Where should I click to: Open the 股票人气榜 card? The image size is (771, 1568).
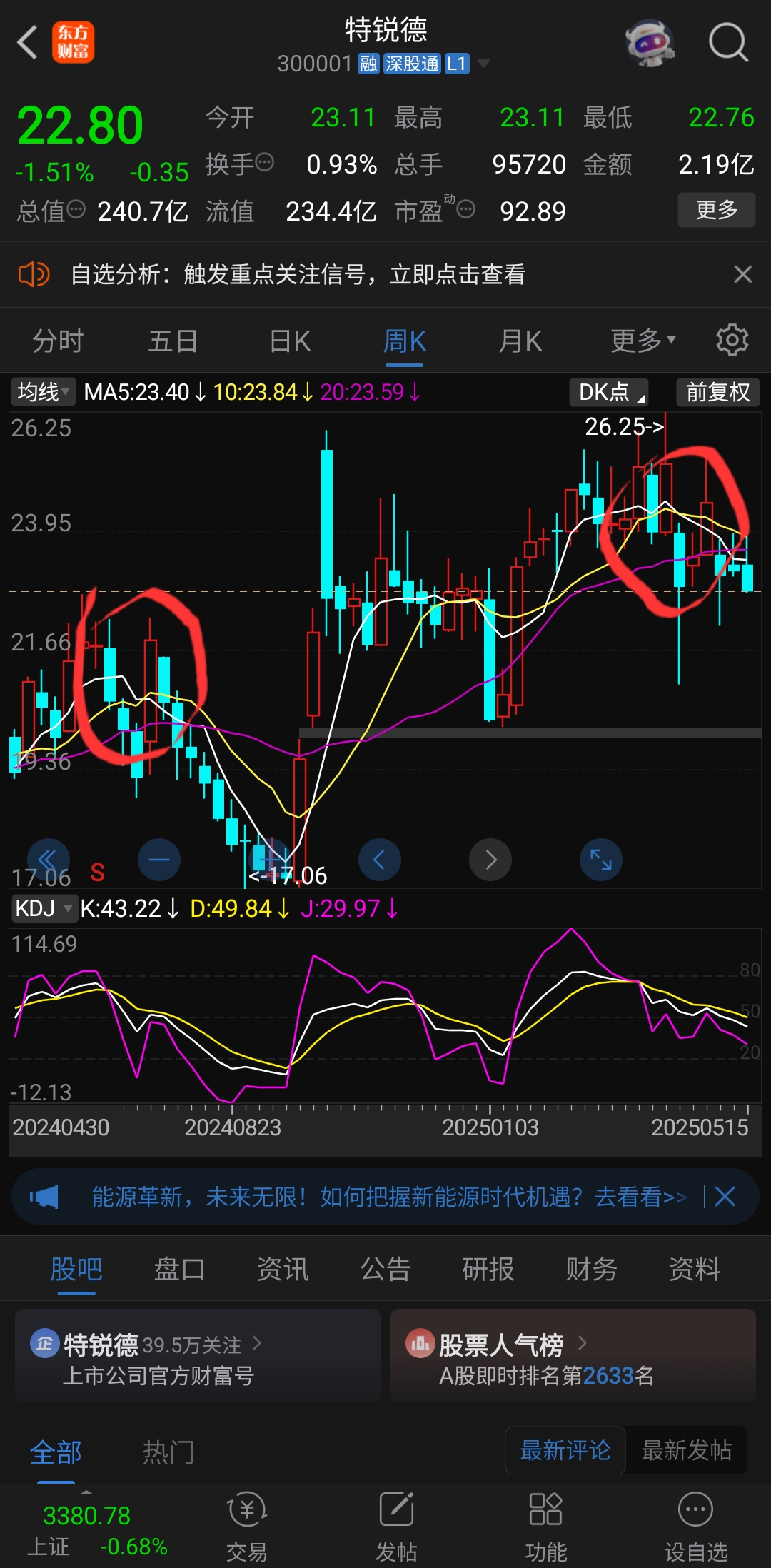coord(573,1356)
